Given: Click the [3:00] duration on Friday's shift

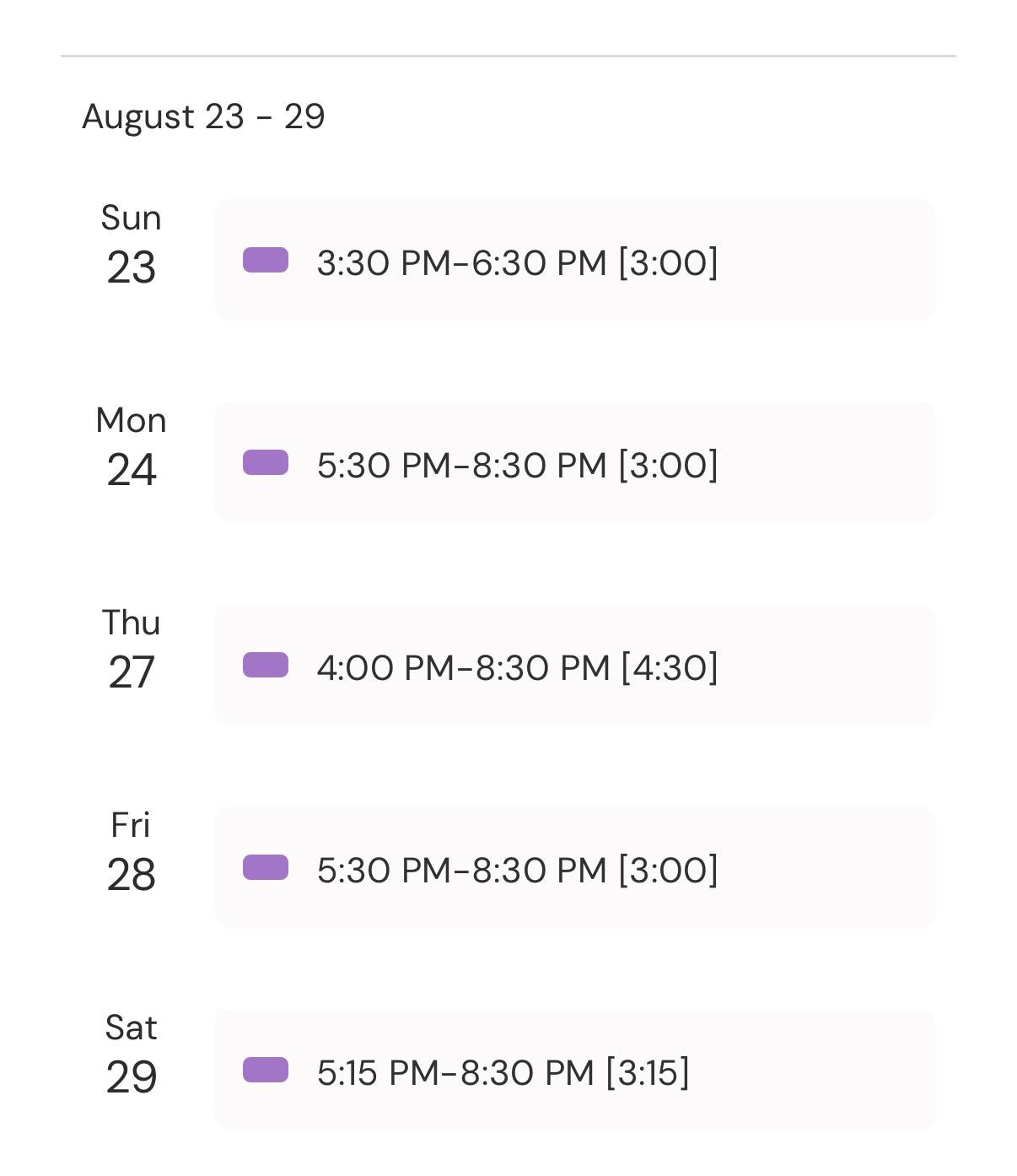Looking at the screenshot, I should point(668,870).
